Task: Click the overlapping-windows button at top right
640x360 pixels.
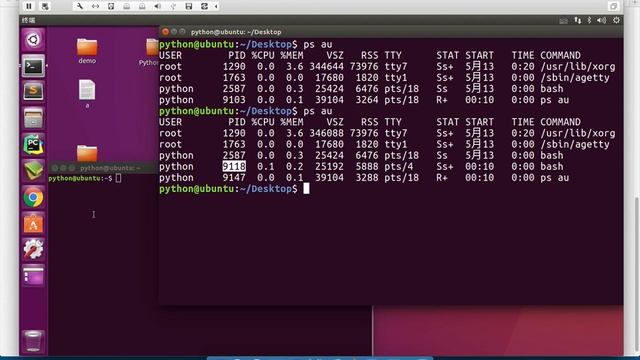Action: (613, 6)
